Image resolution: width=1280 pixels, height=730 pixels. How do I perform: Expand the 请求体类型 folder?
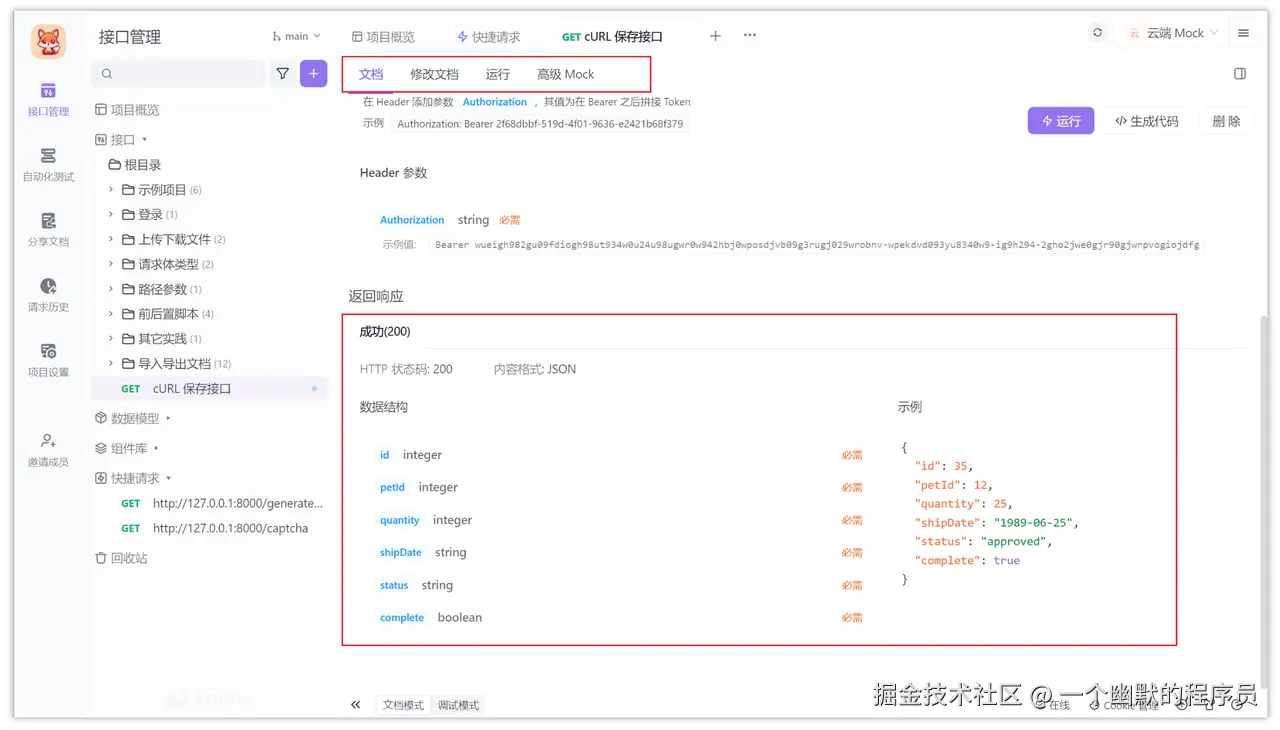111,264
